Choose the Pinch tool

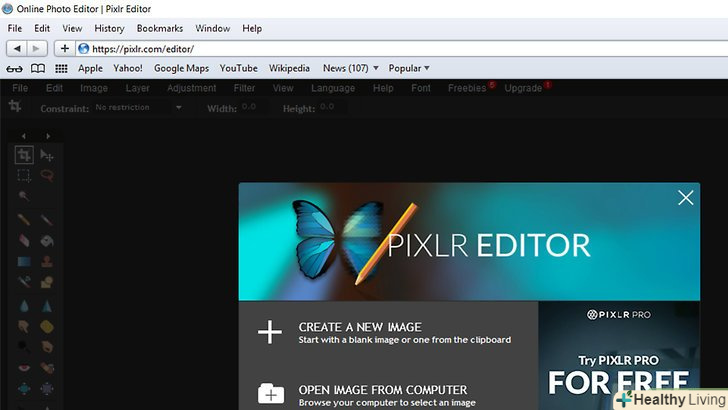tap(46, 388)
